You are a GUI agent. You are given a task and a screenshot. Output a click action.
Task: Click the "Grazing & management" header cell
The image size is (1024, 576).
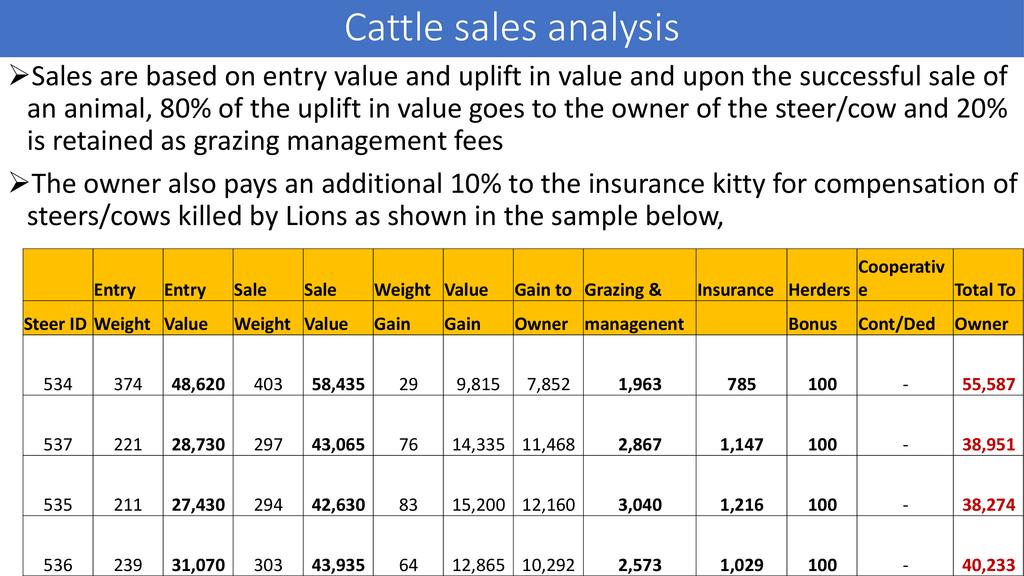tap(634, 306)
